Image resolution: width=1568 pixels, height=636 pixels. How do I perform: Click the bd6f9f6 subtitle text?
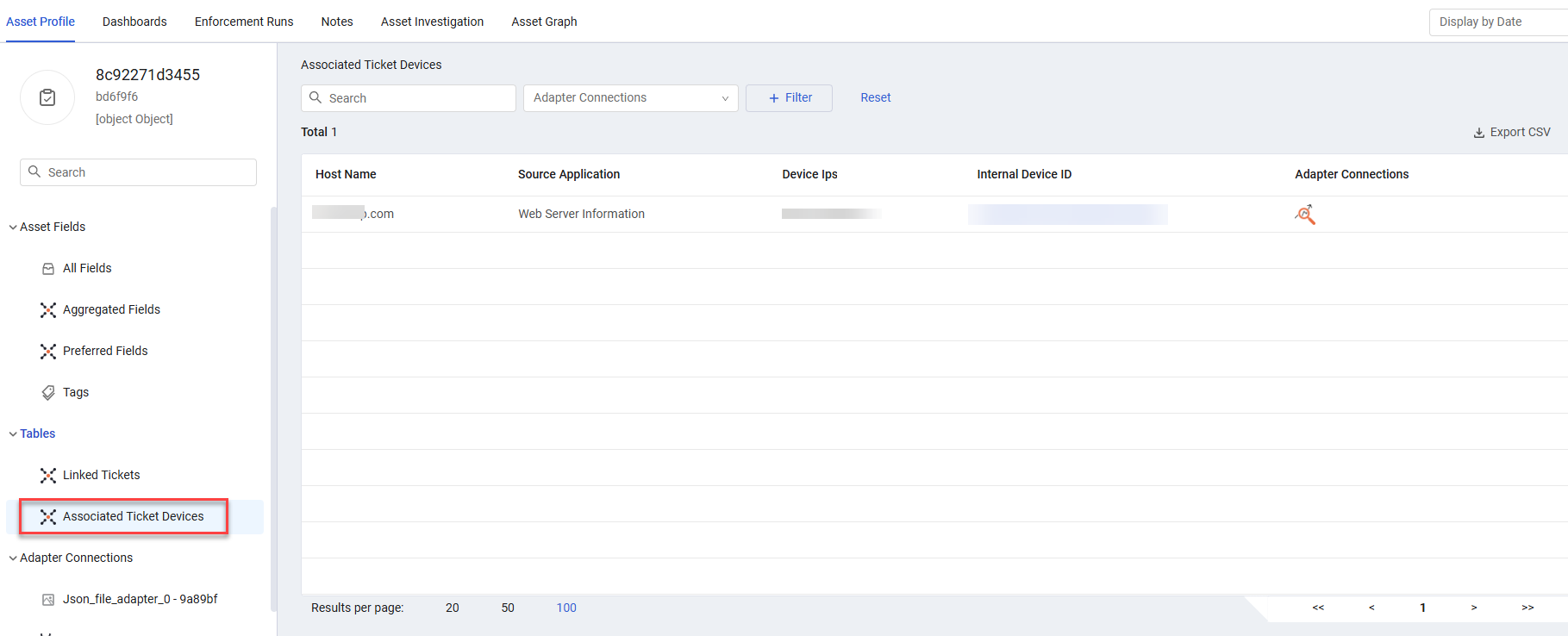(x=116, y=97)
